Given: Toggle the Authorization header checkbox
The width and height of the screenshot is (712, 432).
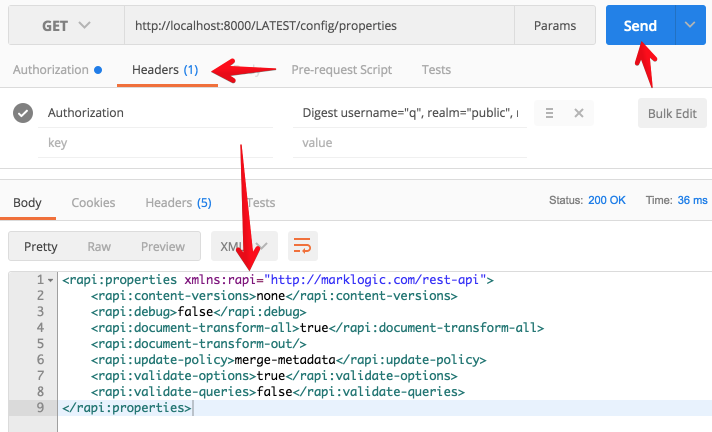Looking at the screenshot, I should [x=23, y=113].
